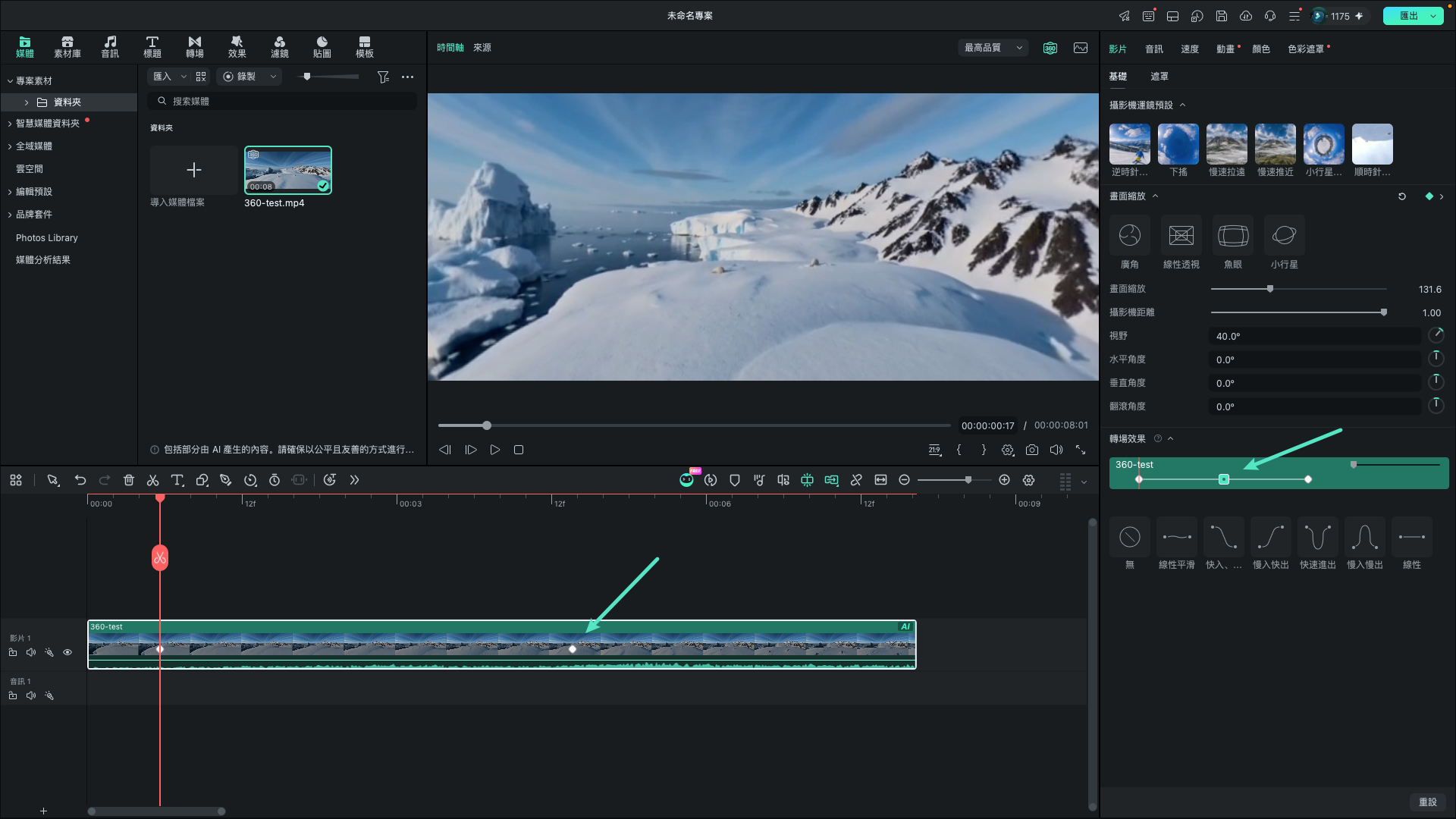Select the 小行星 tiny planet projection icon
Image resolution: width=1456 pixels, height=819 pixels.
click(1284, 235)
